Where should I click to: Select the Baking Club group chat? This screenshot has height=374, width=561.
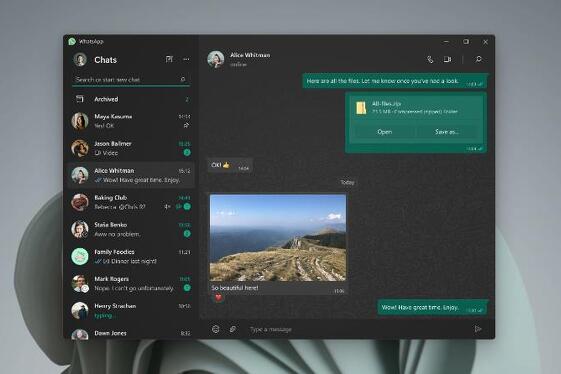click(131, 202)
